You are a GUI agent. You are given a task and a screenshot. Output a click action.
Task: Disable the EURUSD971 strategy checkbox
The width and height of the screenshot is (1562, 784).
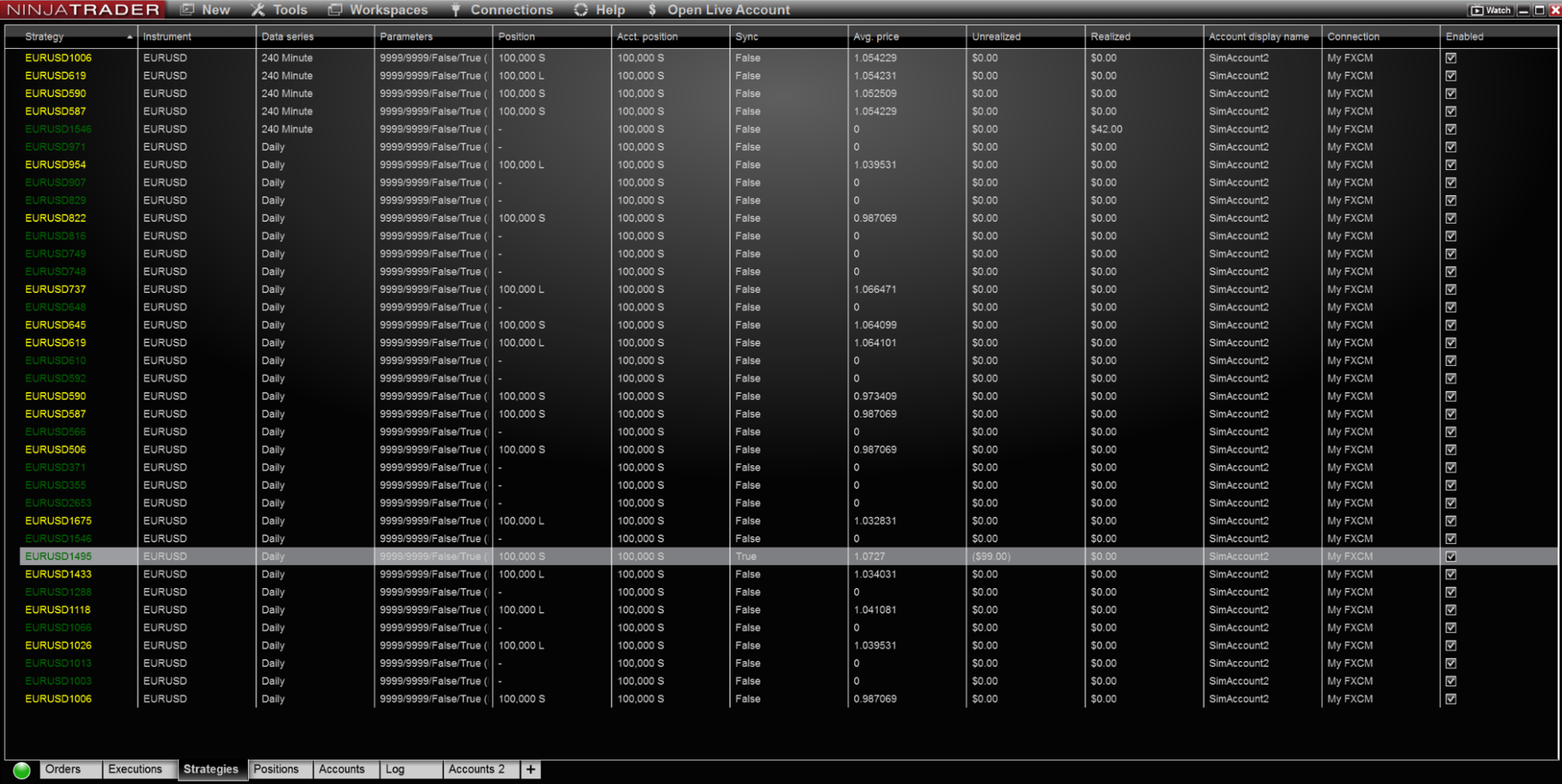1451,147
